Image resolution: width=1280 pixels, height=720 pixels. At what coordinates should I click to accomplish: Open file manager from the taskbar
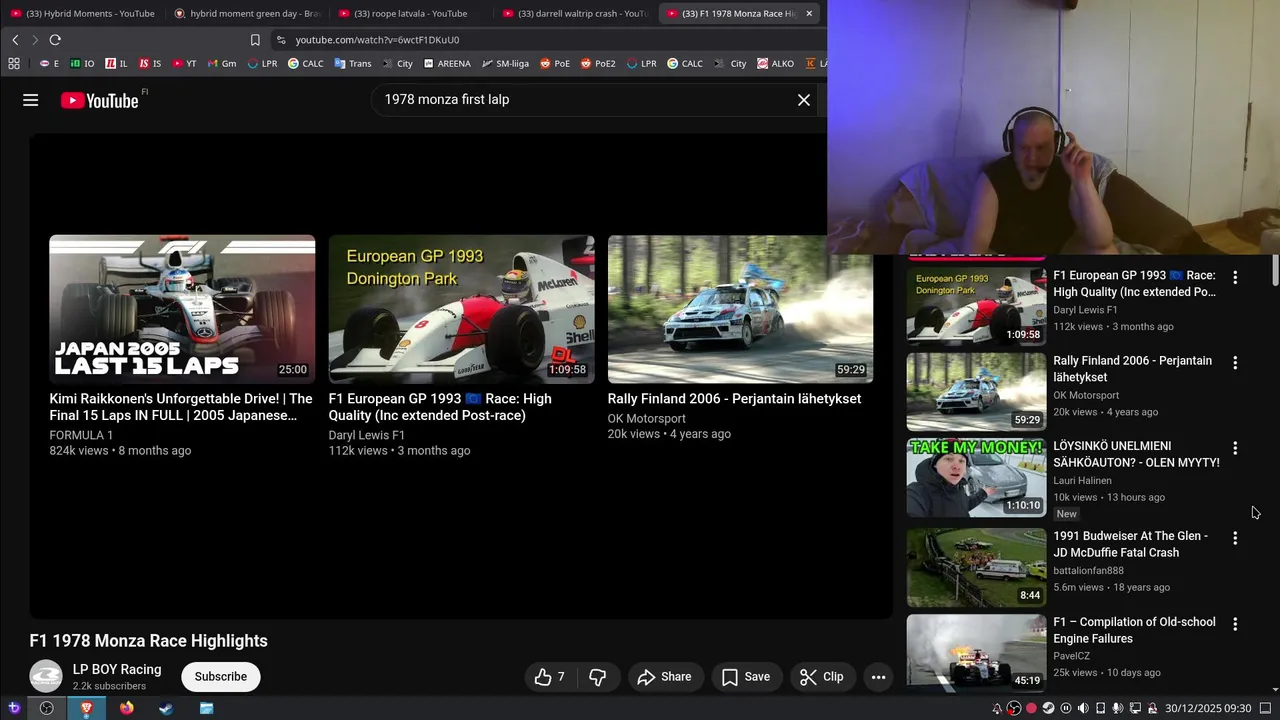coord(206,708)
